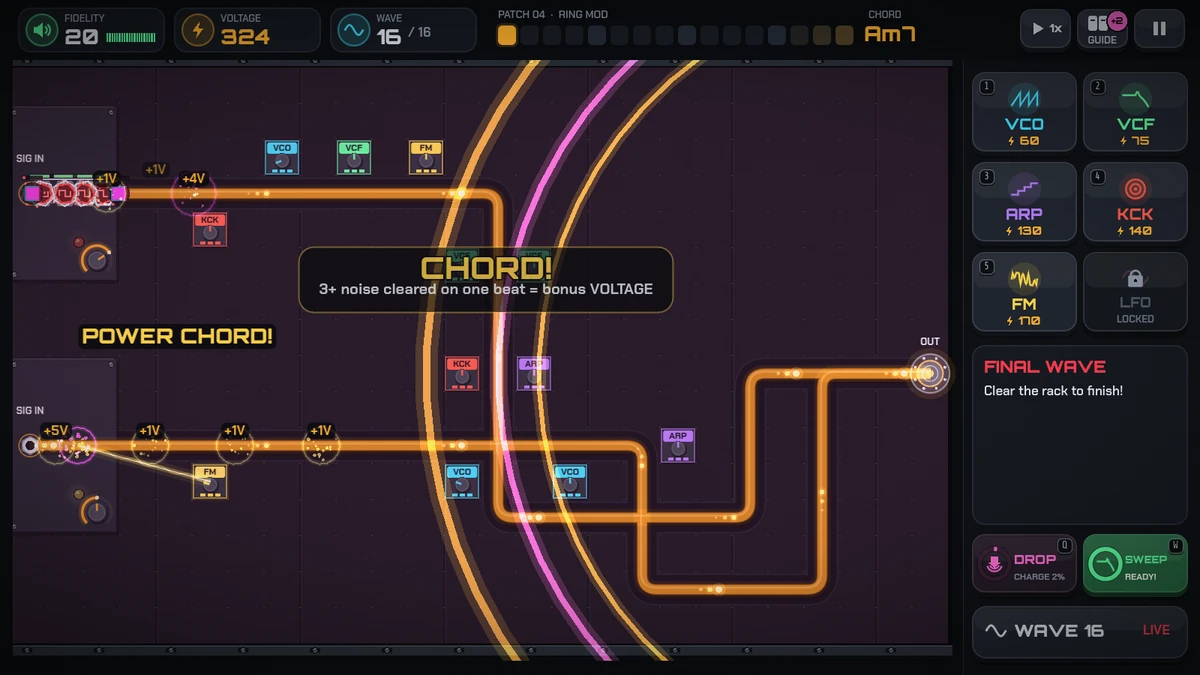The image size is (1200, 675).
Task: Click the Patch D4 Ring Mod label
Action: [552, 15]
